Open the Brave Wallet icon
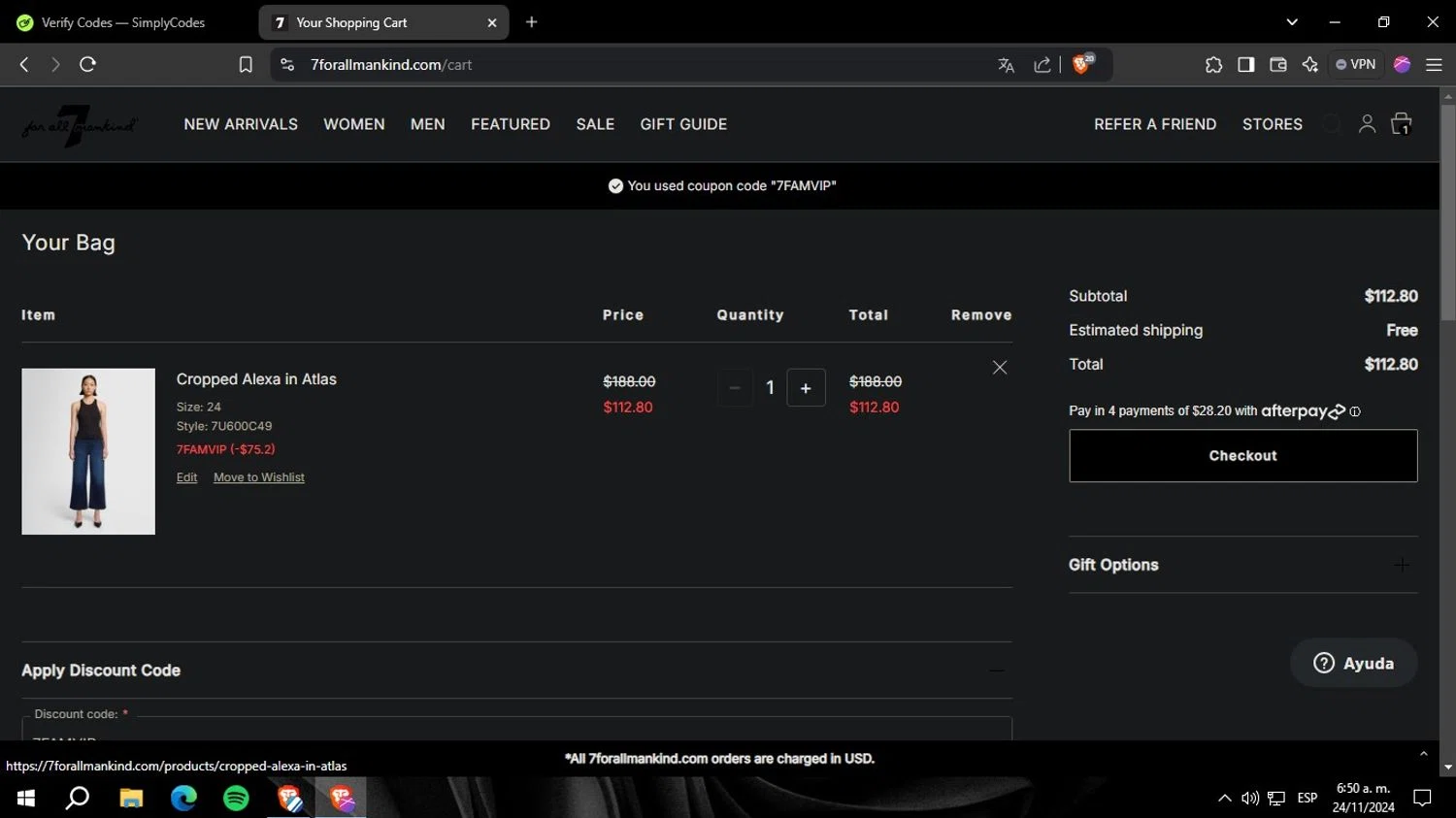Image resolution: width=1456 pixels, height=818 pixels. pos(1278,65)
